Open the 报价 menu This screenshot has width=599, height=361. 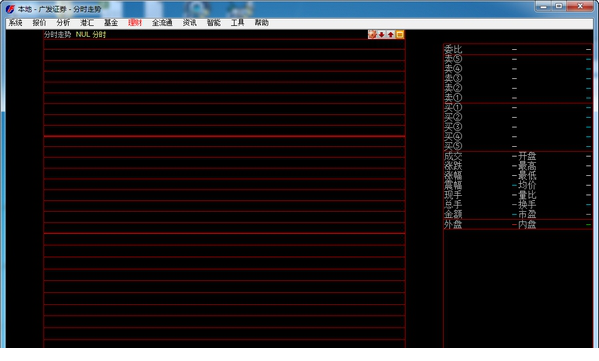pyautogui.click(x=39, y=23)
